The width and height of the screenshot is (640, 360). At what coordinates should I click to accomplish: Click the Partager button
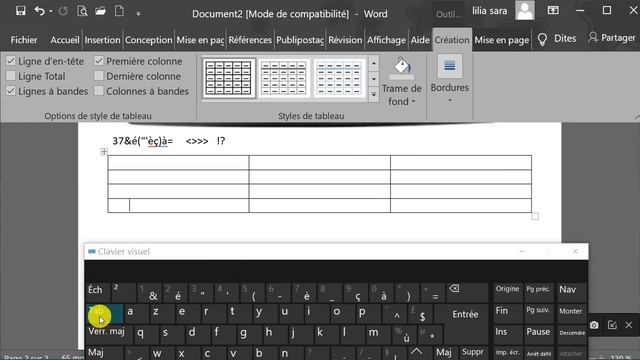pos(611,38)
